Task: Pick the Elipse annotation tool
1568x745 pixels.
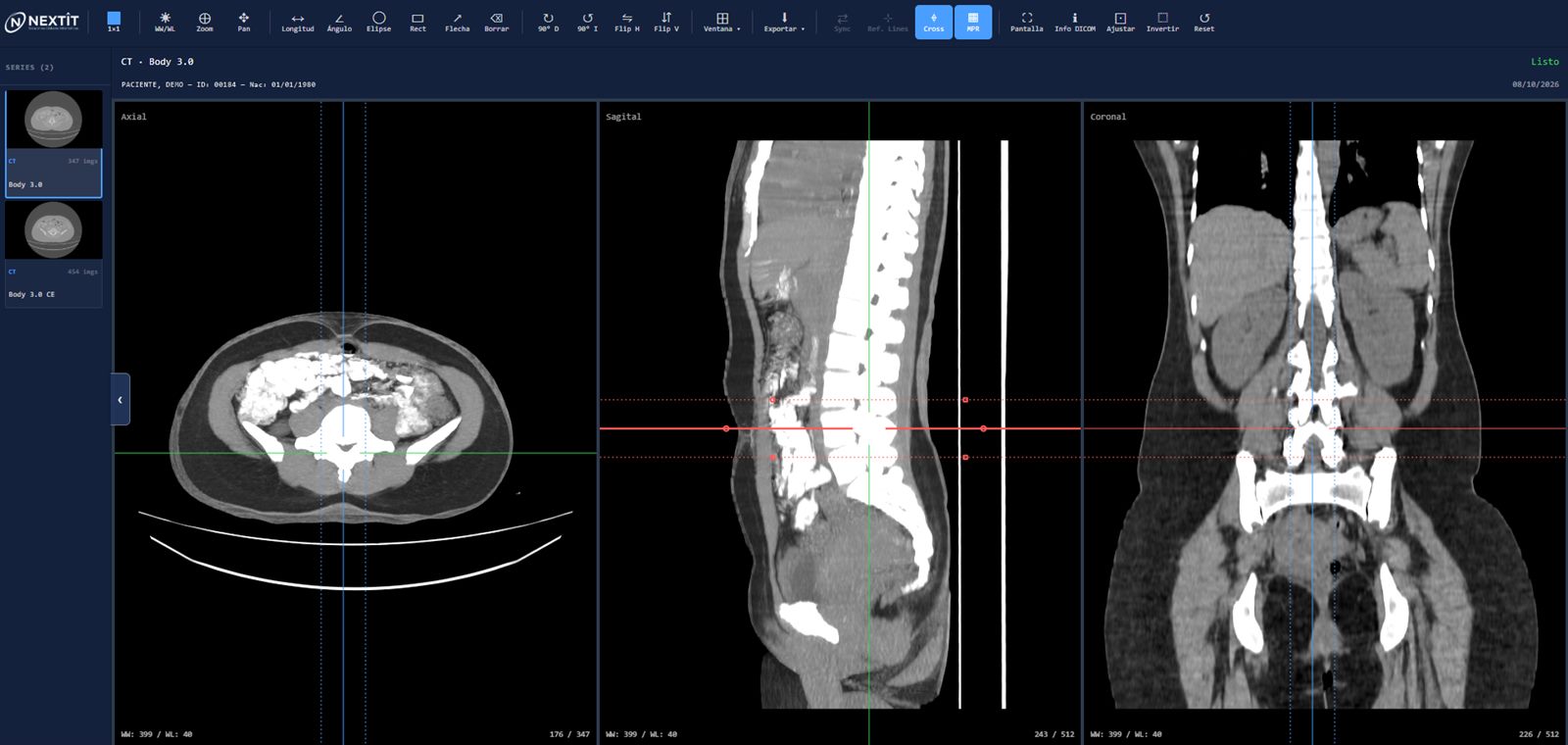Action: 378,22
